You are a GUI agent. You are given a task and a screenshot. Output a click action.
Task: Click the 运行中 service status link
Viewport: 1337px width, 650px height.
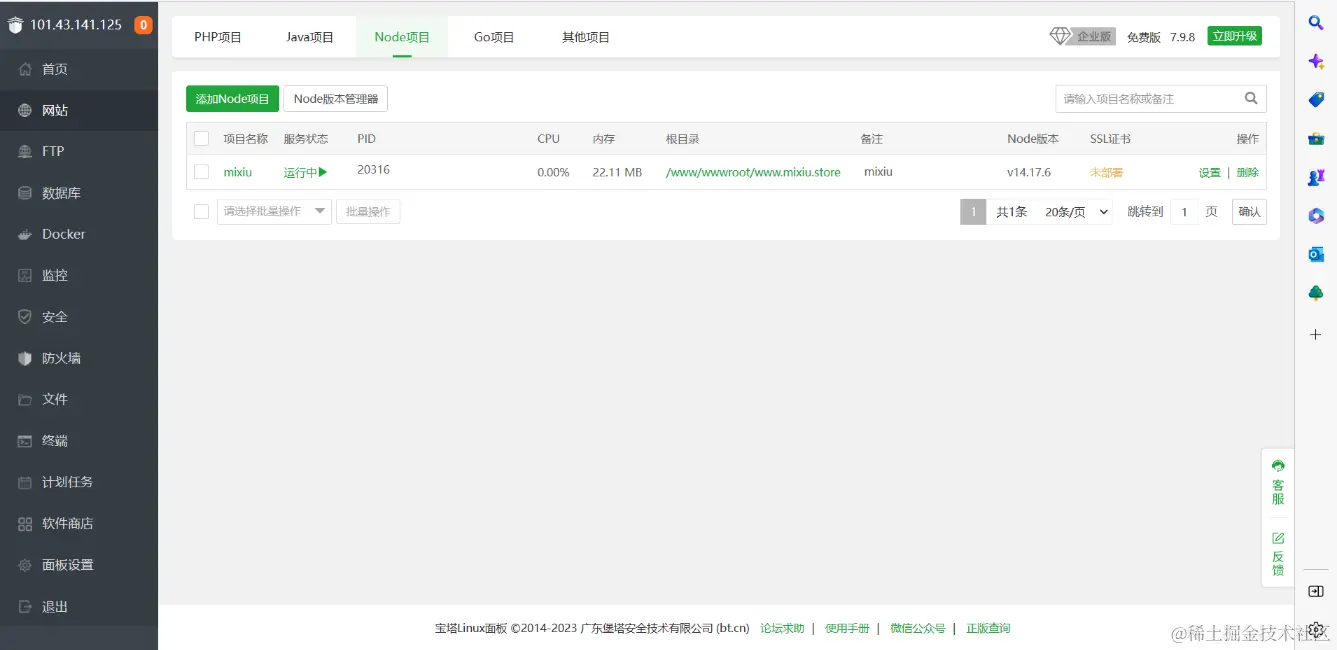pyautogui.click(x=306, y=172)
